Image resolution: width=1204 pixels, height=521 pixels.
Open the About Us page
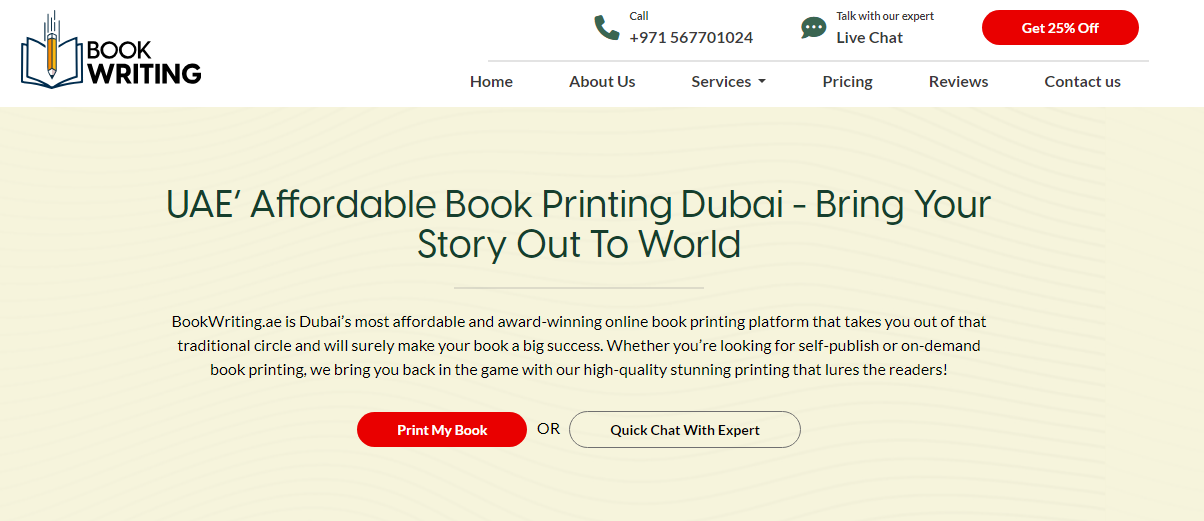point(602,82)
